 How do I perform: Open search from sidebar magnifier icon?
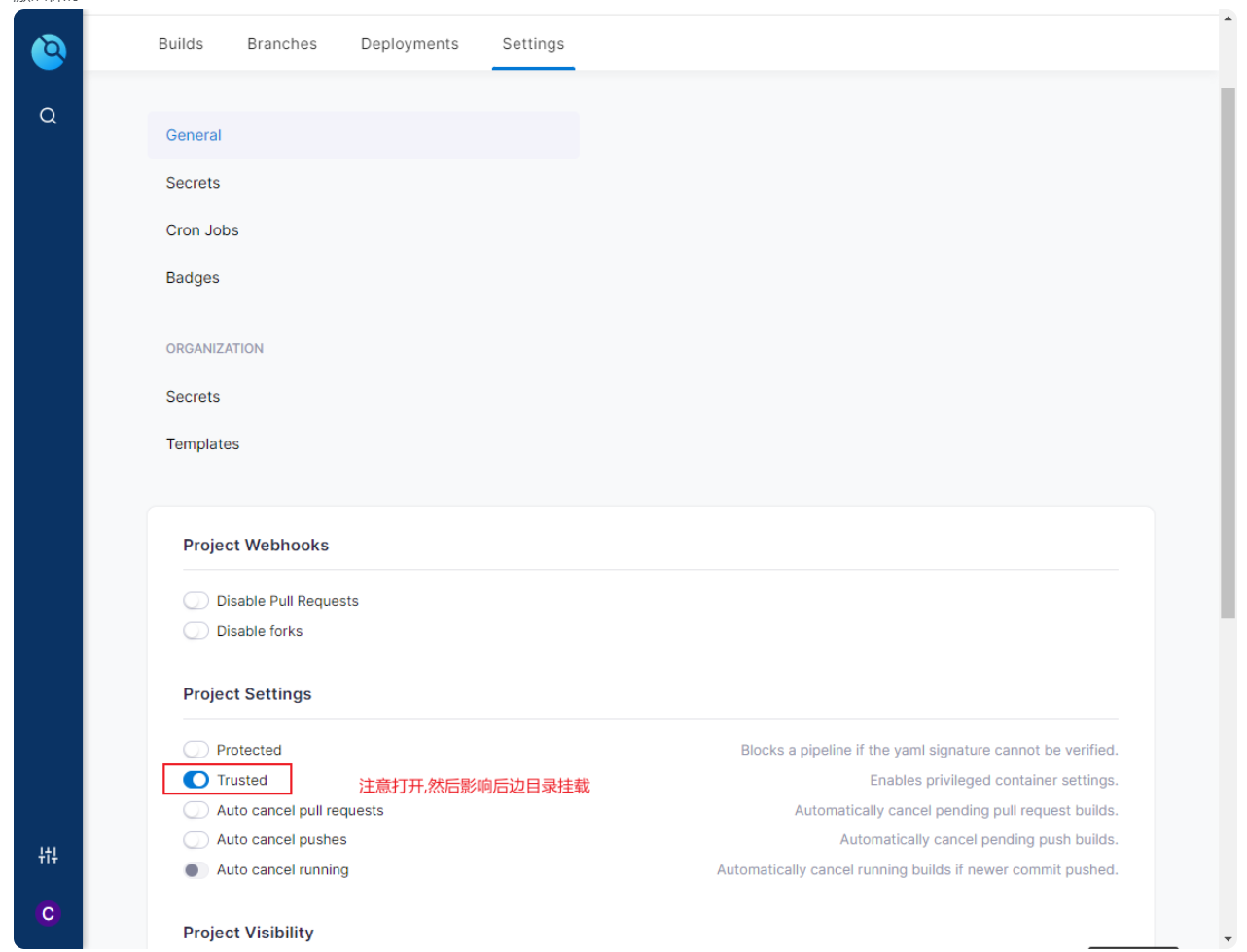coord(48,117)
